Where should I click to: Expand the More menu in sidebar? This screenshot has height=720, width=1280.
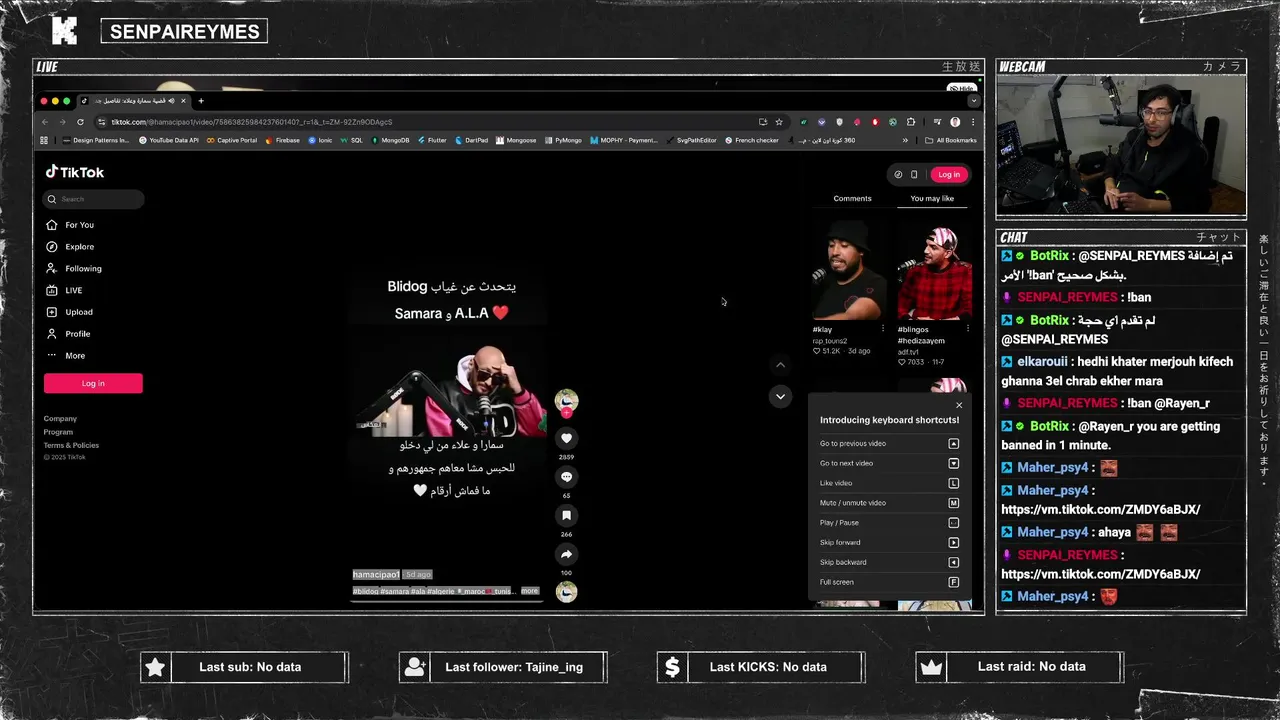tap(67, 356)
